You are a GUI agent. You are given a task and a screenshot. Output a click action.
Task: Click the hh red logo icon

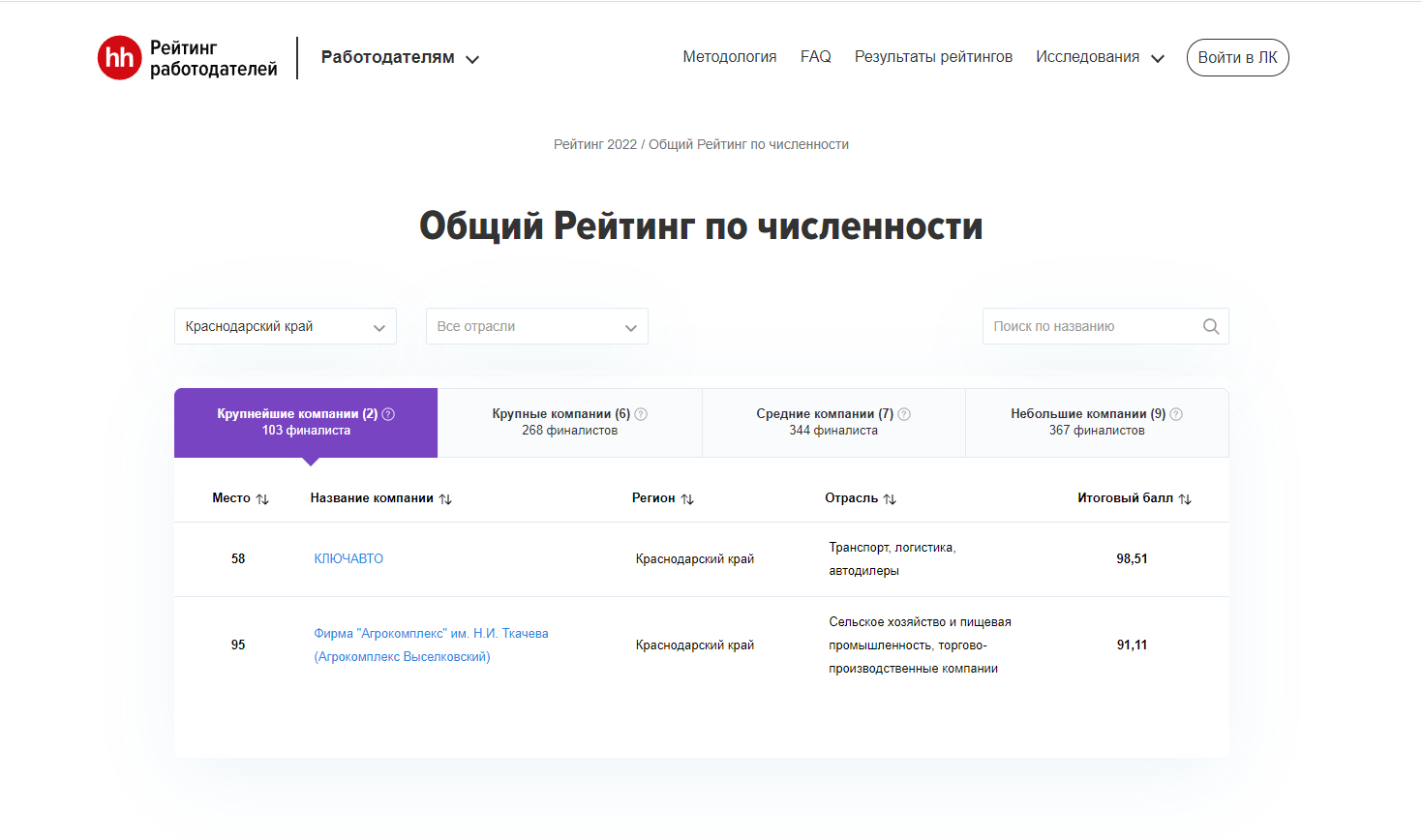(120, 58)
